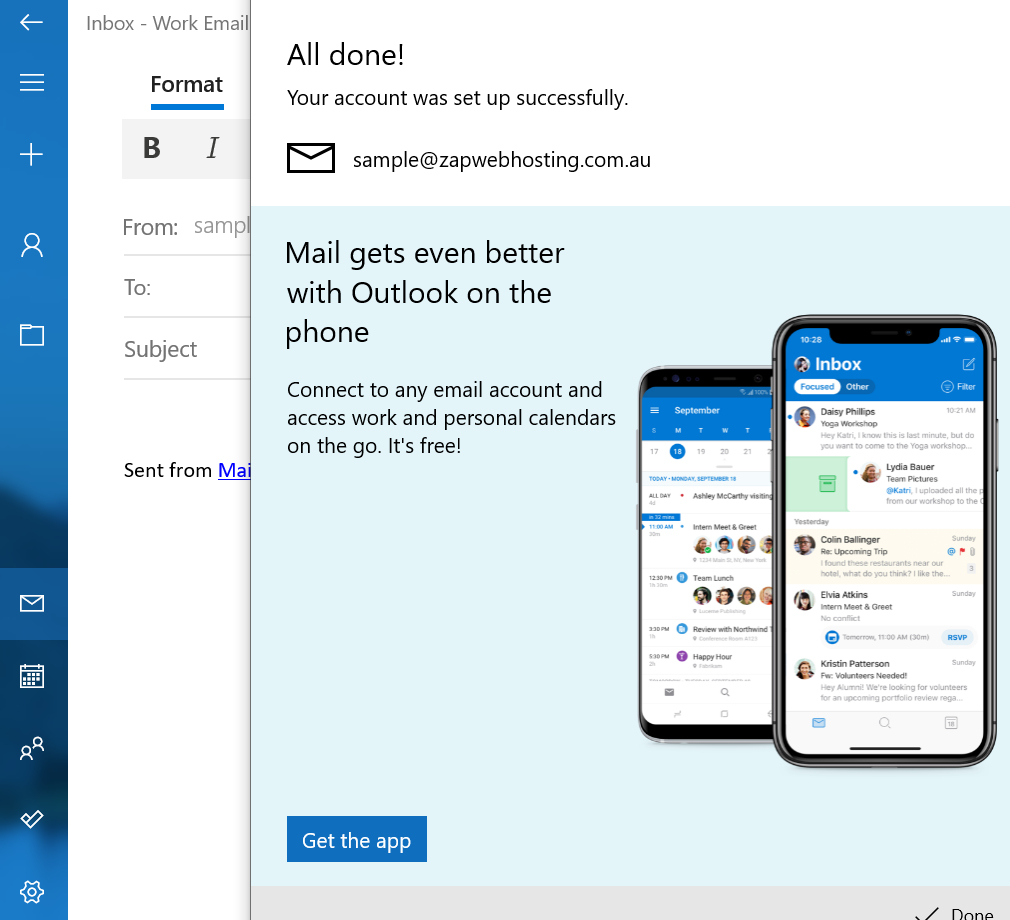Open the People contacts icon
The image size is (1010, 920).
pyautogui.click(x=32, y=749)
